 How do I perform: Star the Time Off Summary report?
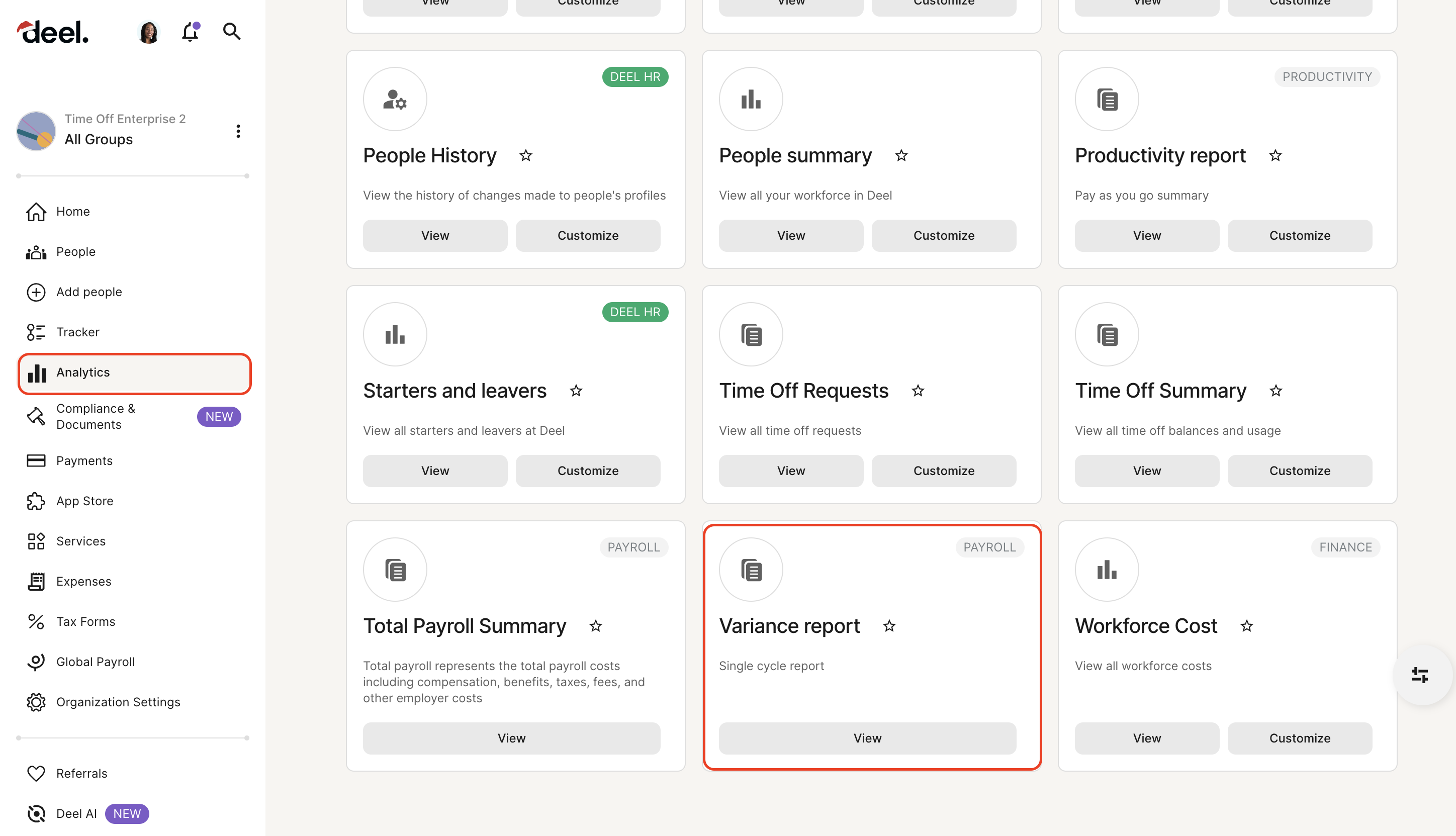point(1276,391)
